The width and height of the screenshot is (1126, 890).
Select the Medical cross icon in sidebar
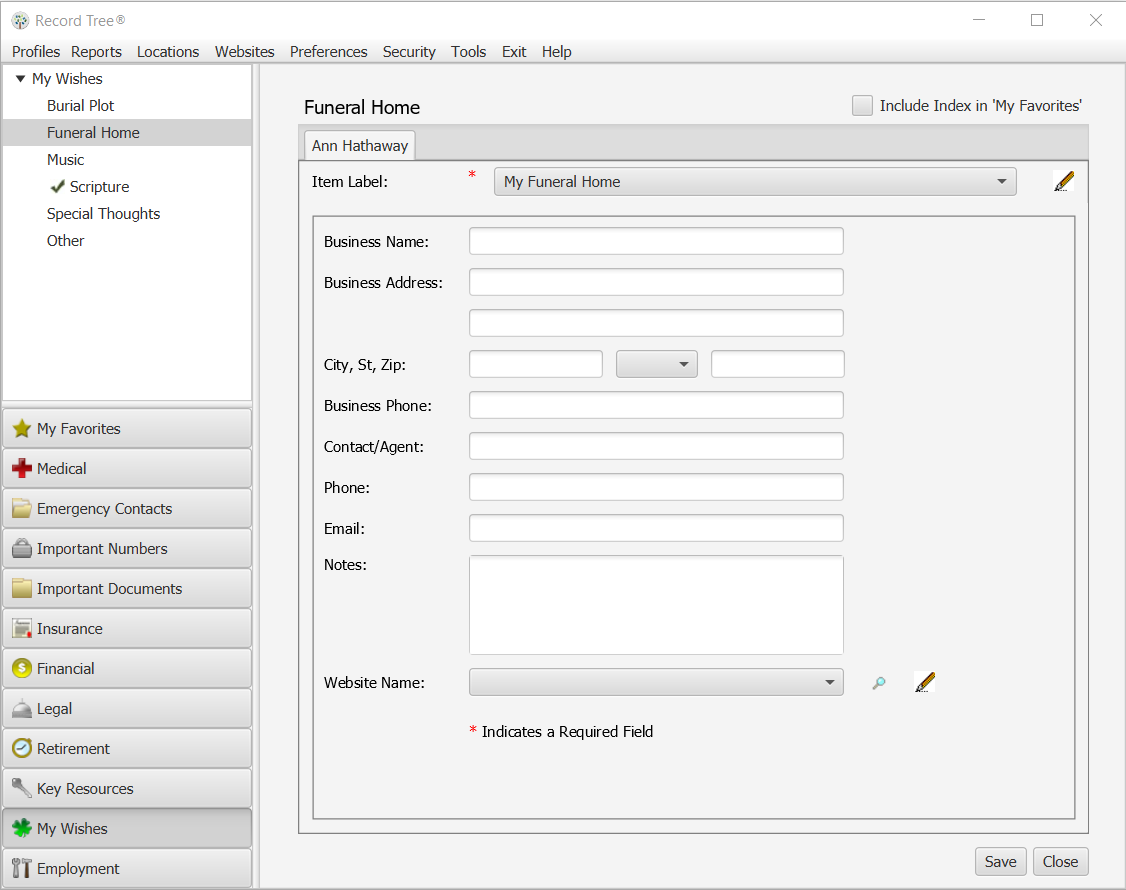coord(22,468)
